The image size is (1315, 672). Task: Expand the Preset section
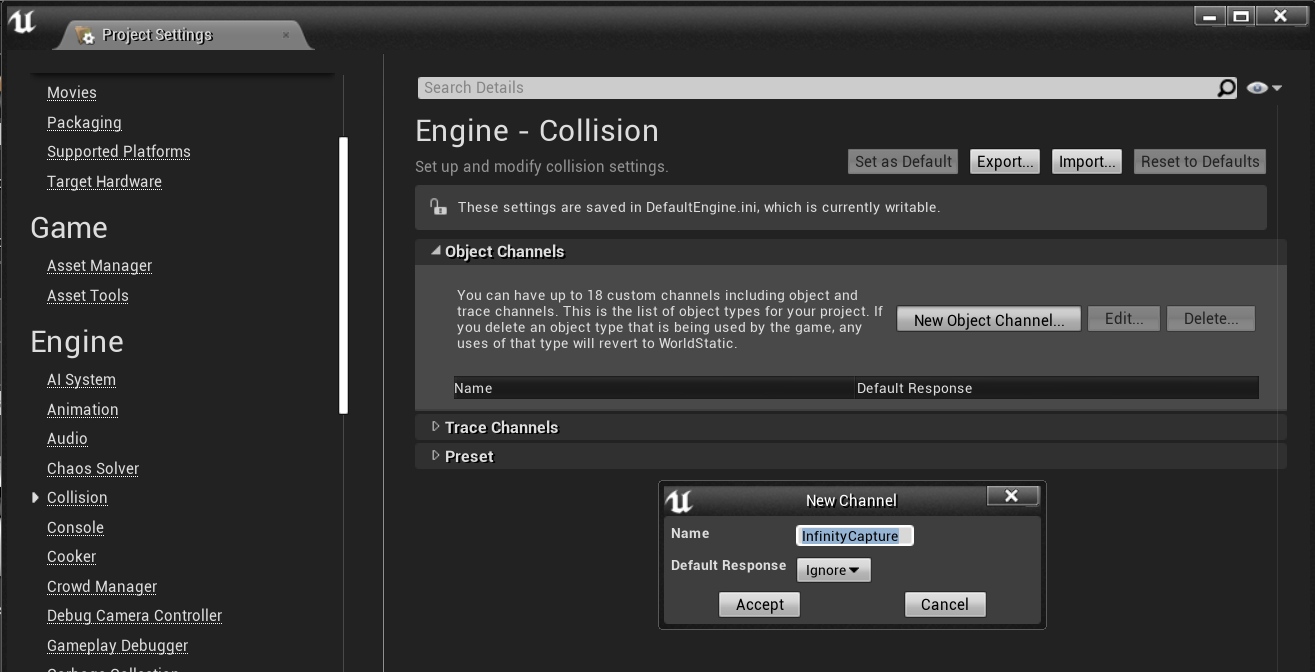coord(435,456)
